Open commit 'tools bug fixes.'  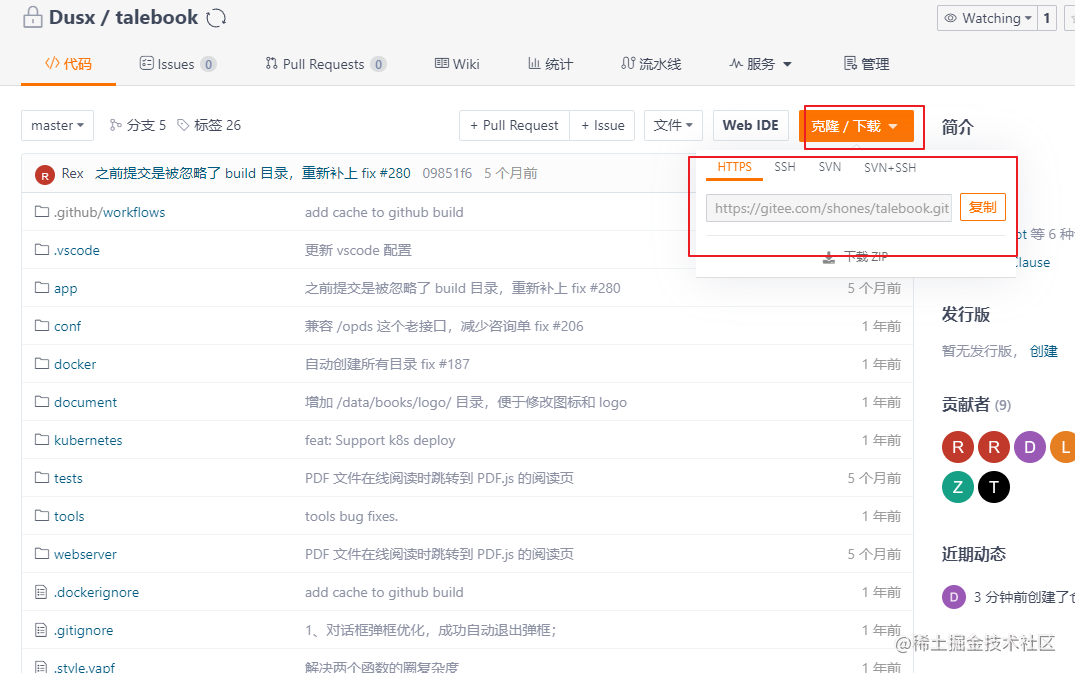(352, 516)
